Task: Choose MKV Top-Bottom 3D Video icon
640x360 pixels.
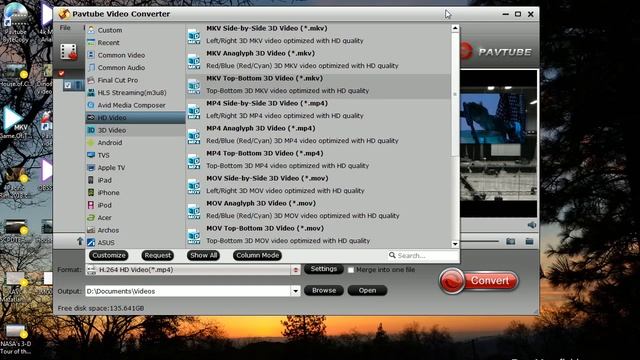Action: [x=194, y=86]
